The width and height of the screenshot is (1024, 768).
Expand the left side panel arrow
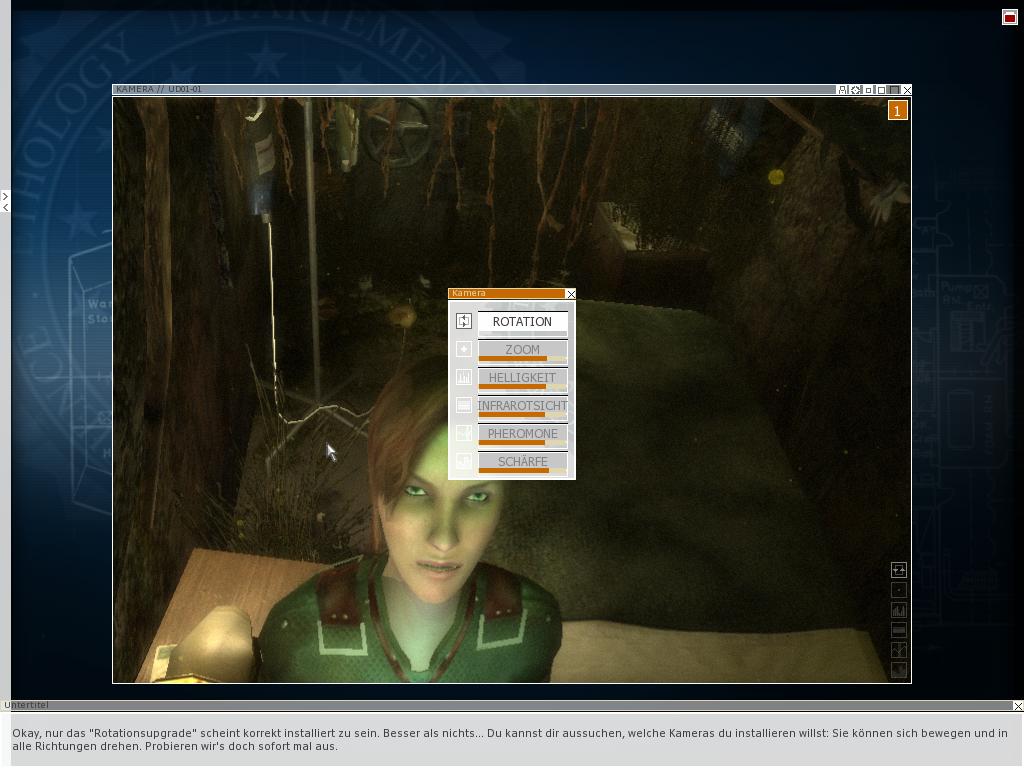tap(5, 196)
